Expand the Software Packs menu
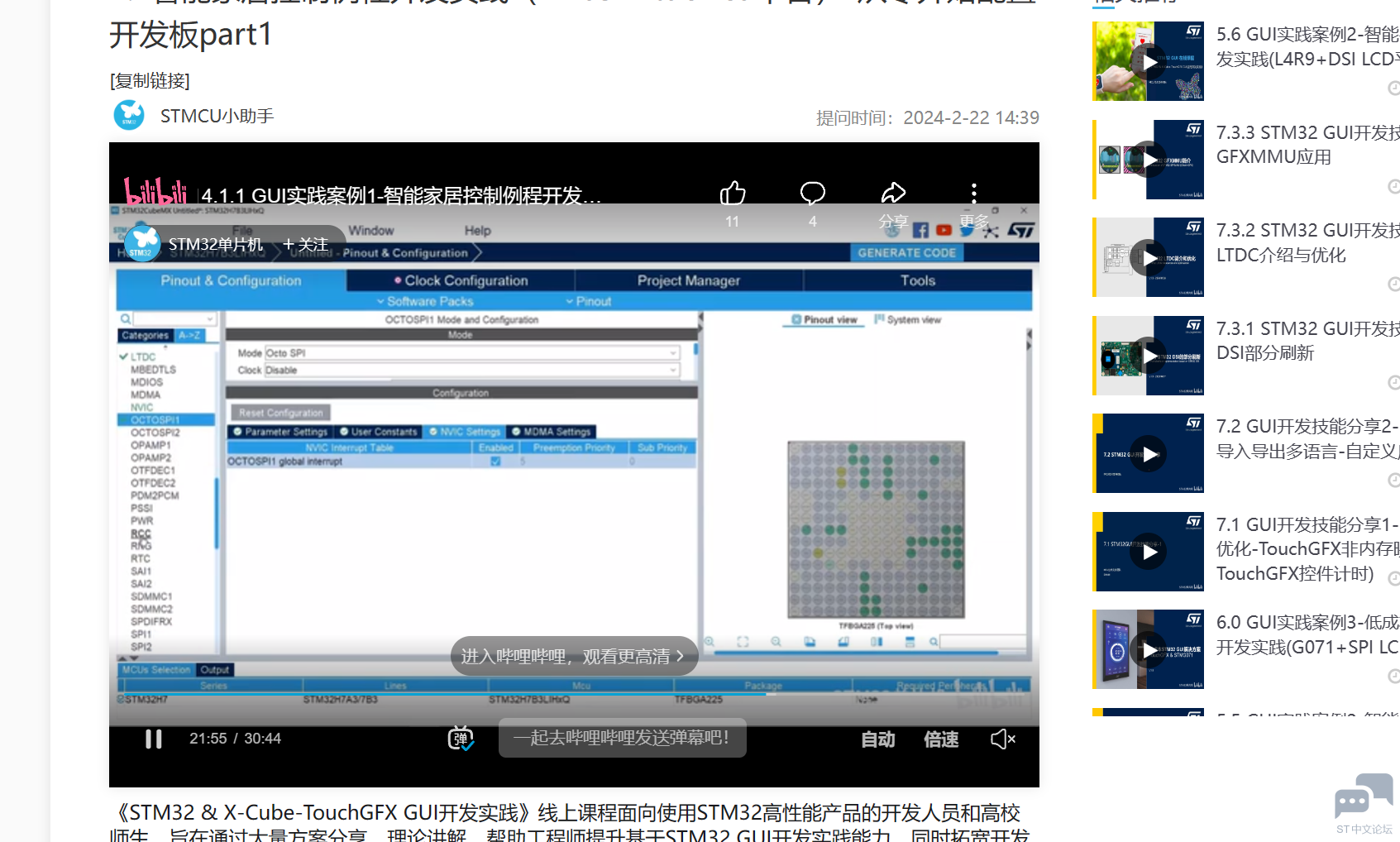 pyautogui.click(x=425, y=302)
